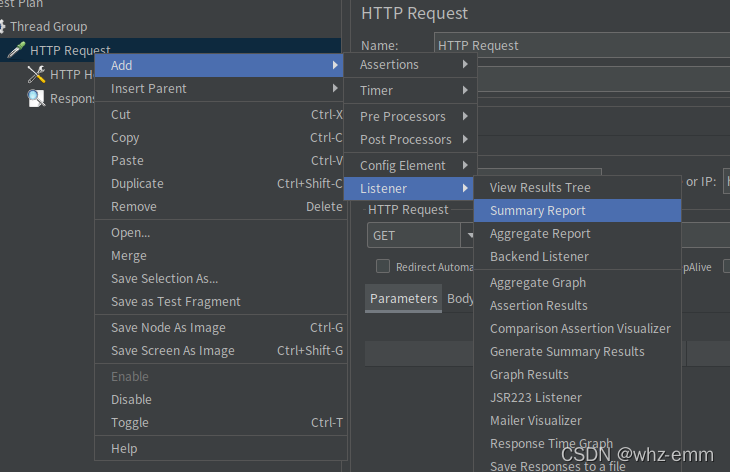Choose View Results Tree listener
Screen dimensions: 730x472
pos(577,188)
